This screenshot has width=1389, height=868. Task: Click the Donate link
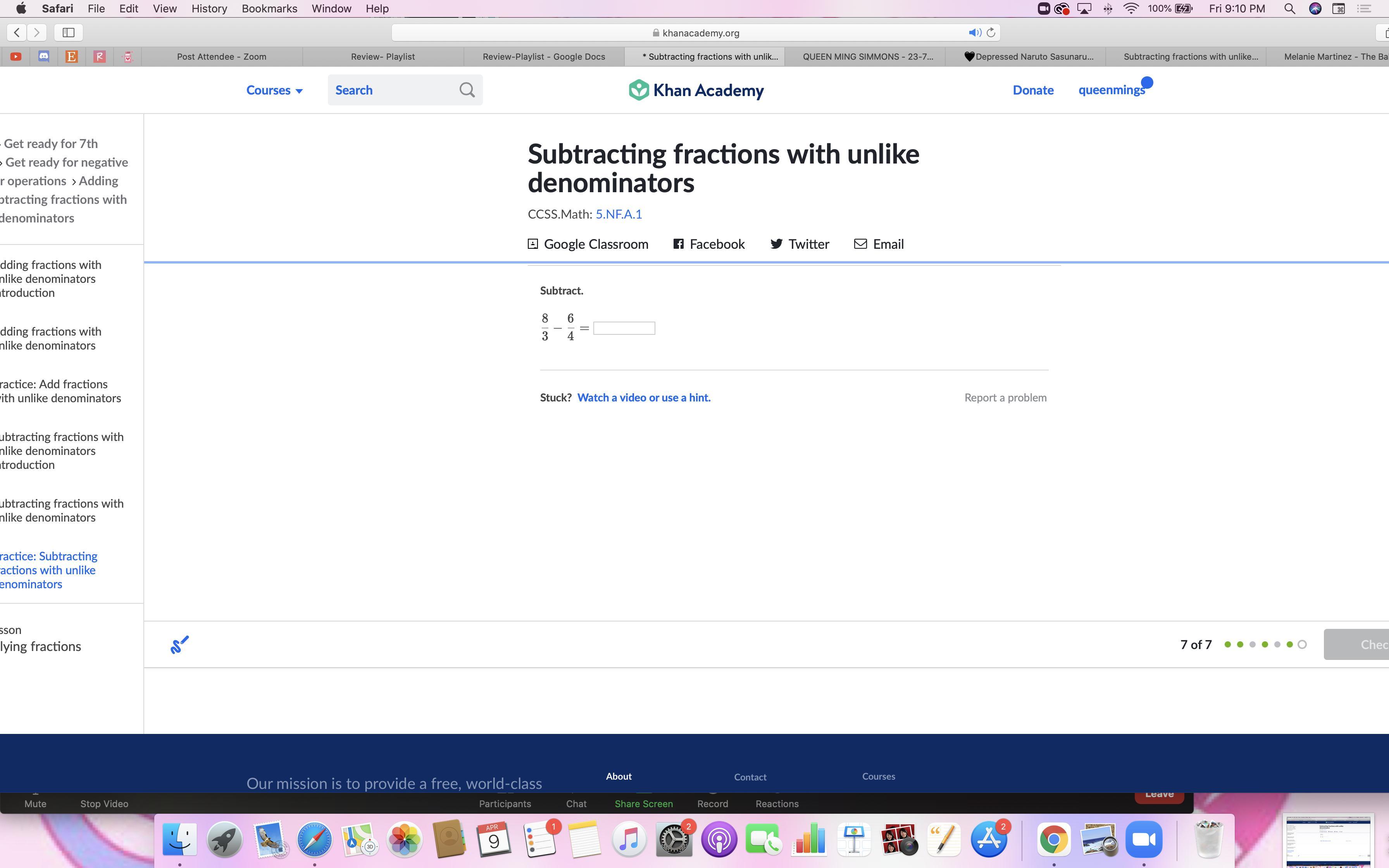pyautogui.click(x=1032, y=90)
